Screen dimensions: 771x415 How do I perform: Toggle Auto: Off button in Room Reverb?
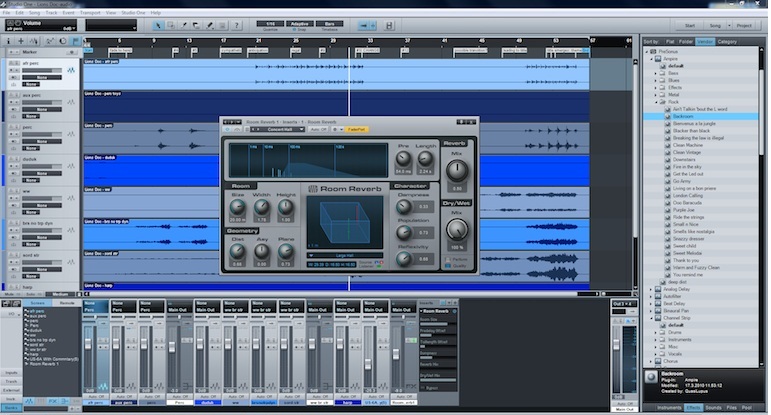(x=318, y=129)
